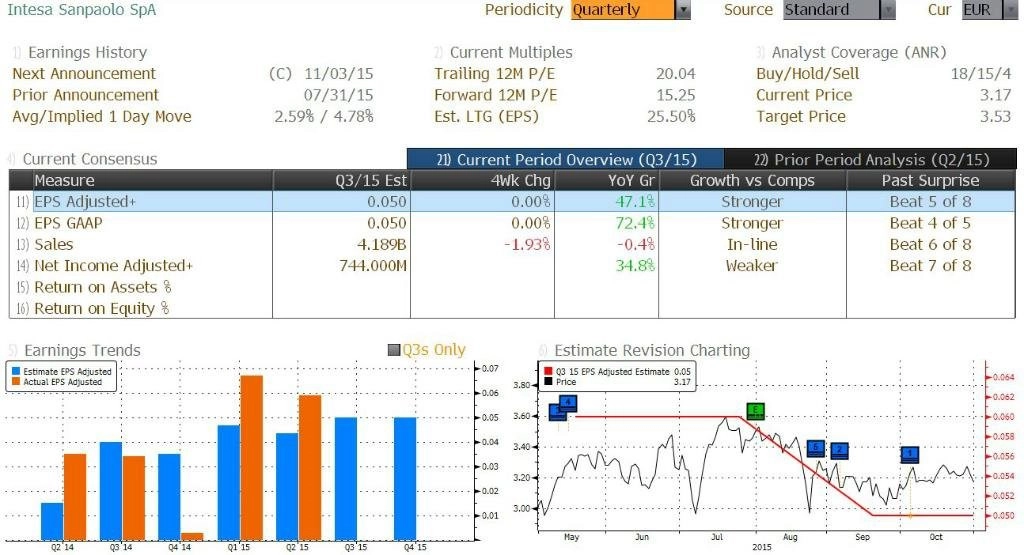Open the Current Consensus section
Screen dimensions: 1024x555
click(x=89, y=159)
